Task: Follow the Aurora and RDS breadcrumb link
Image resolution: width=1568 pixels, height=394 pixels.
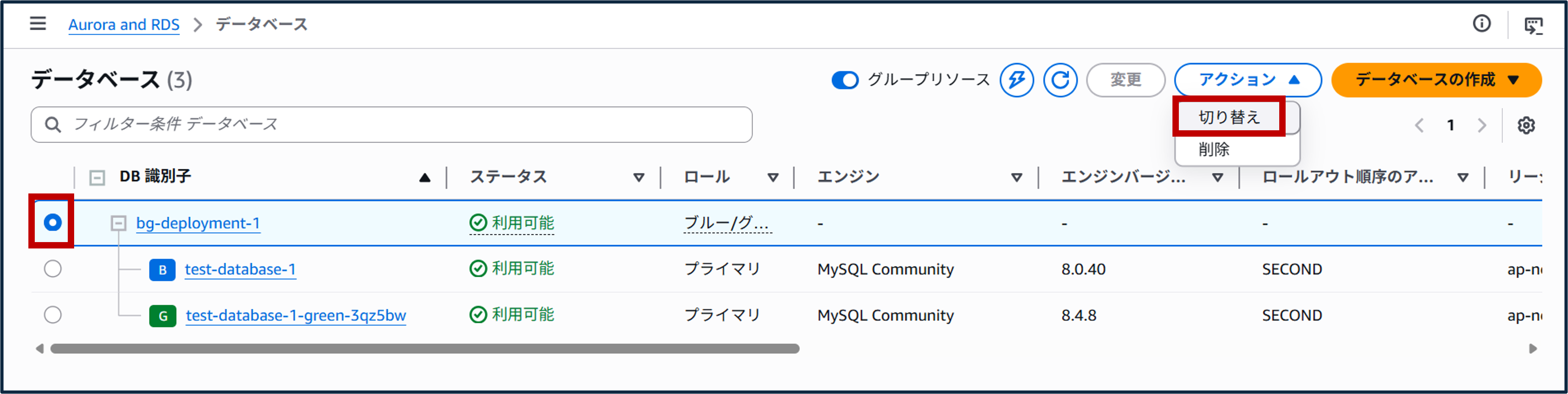Action: (124, 24)
